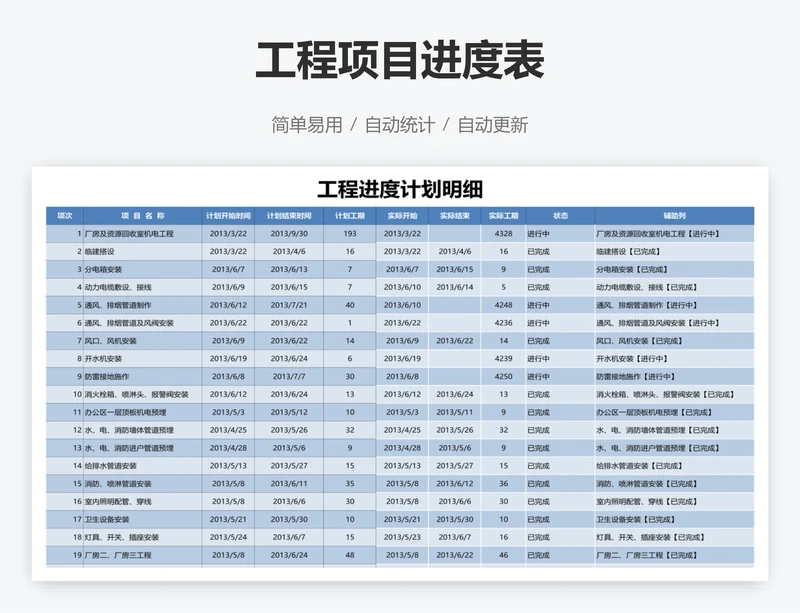Image resolution: width=800 pixels, height=613 pixels.
Task: Click the 辅助列 column header
Action: click(674, 216)
